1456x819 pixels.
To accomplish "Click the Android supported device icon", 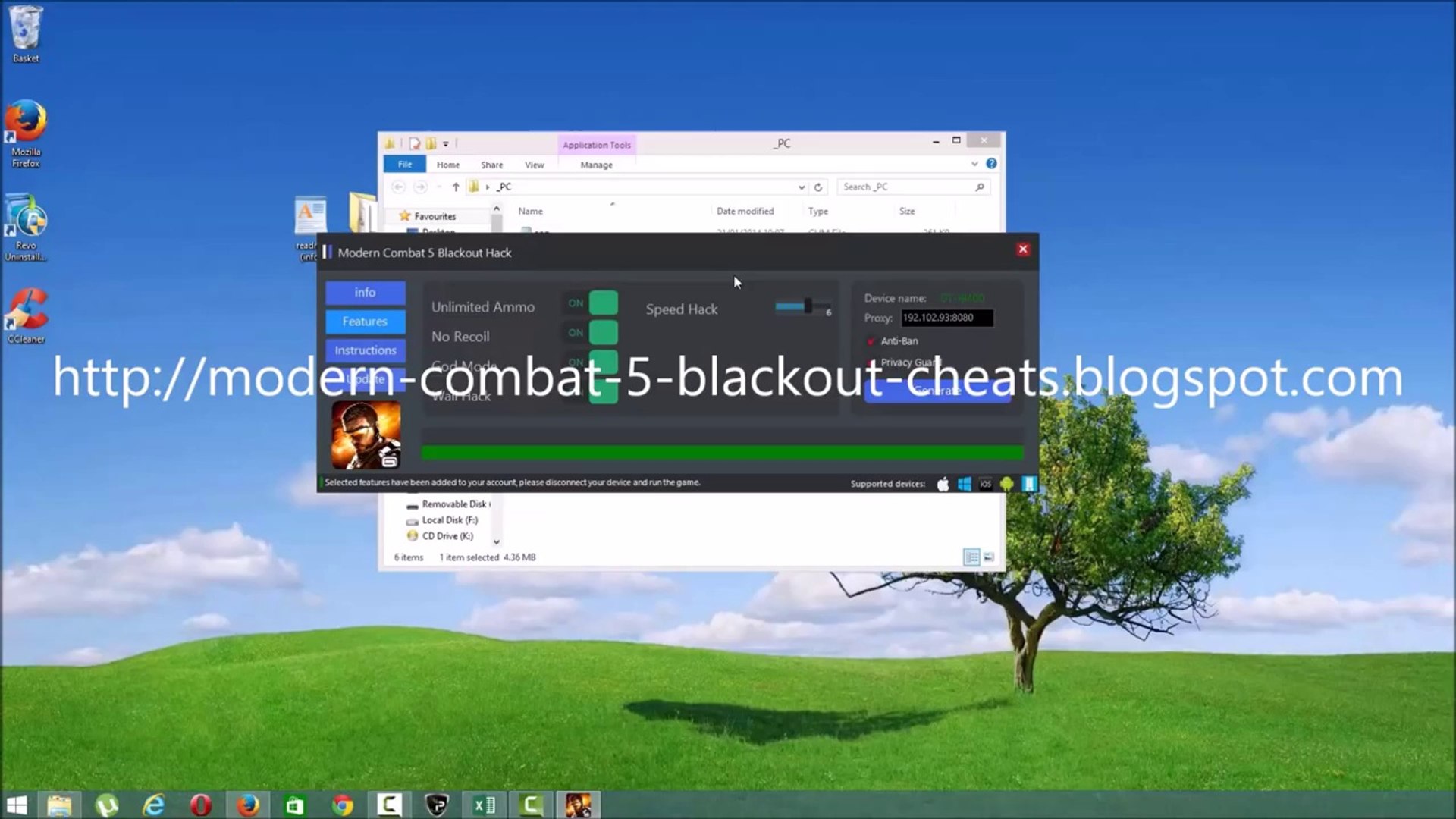I will [x=1006, y=484].
